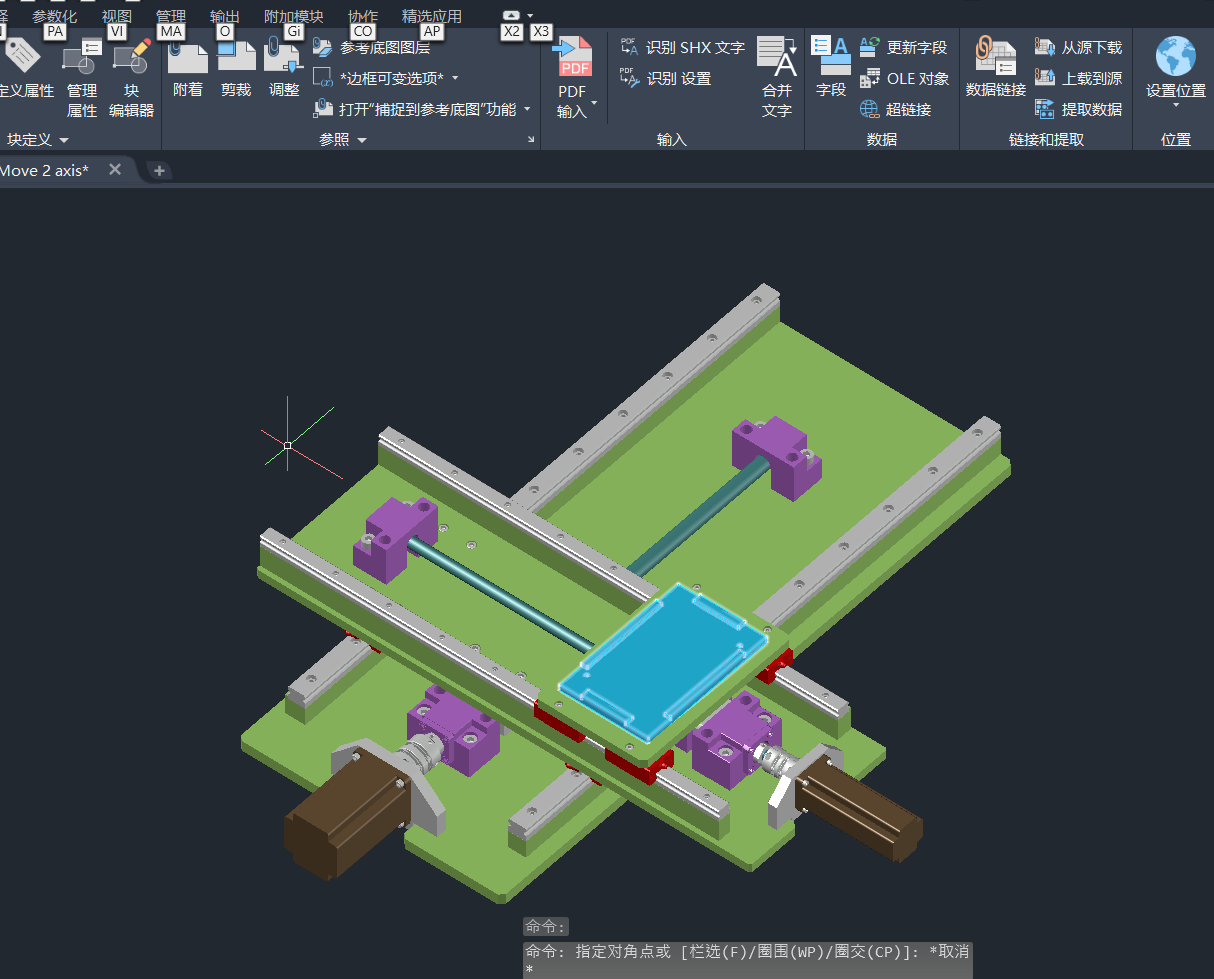Open the Block Editor (块编辑器) tool
1214x979 pixels.
point(131,75)
